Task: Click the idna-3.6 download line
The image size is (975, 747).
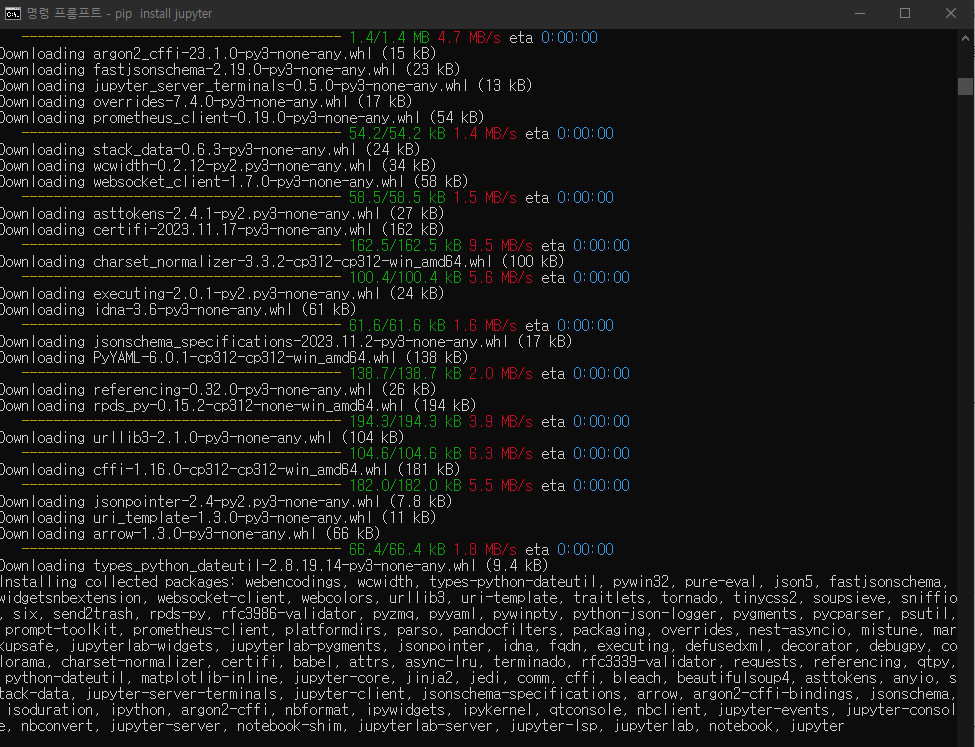Action: 178,310
